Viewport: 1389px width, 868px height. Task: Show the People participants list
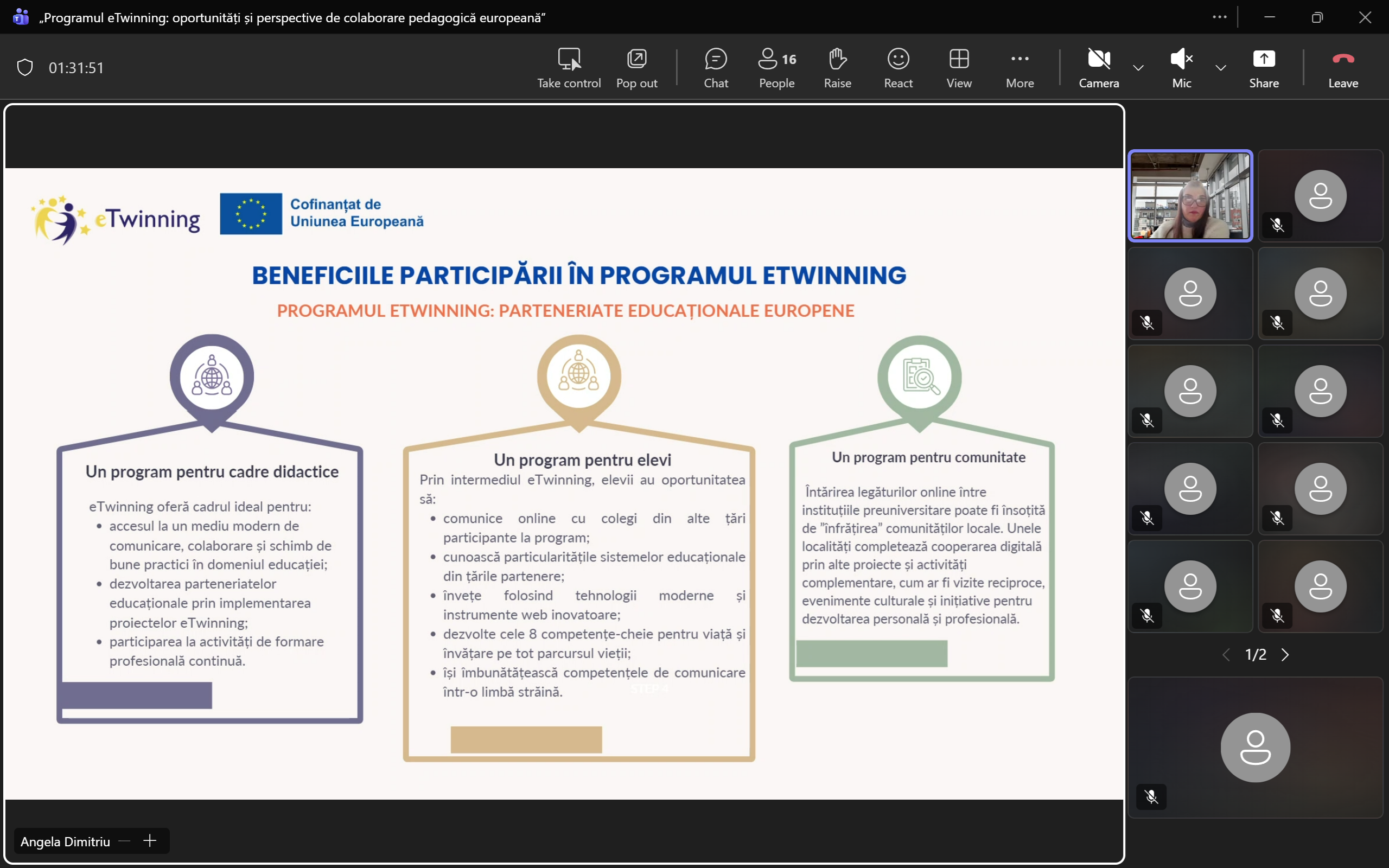[777, 68]
